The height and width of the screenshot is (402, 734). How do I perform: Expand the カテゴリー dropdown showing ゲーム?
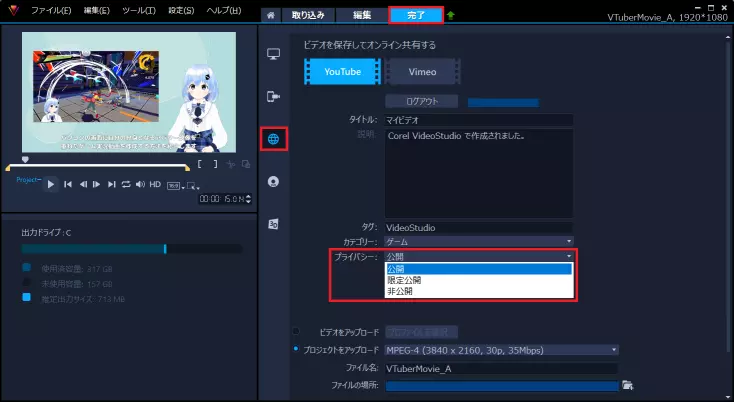point(478,241)
